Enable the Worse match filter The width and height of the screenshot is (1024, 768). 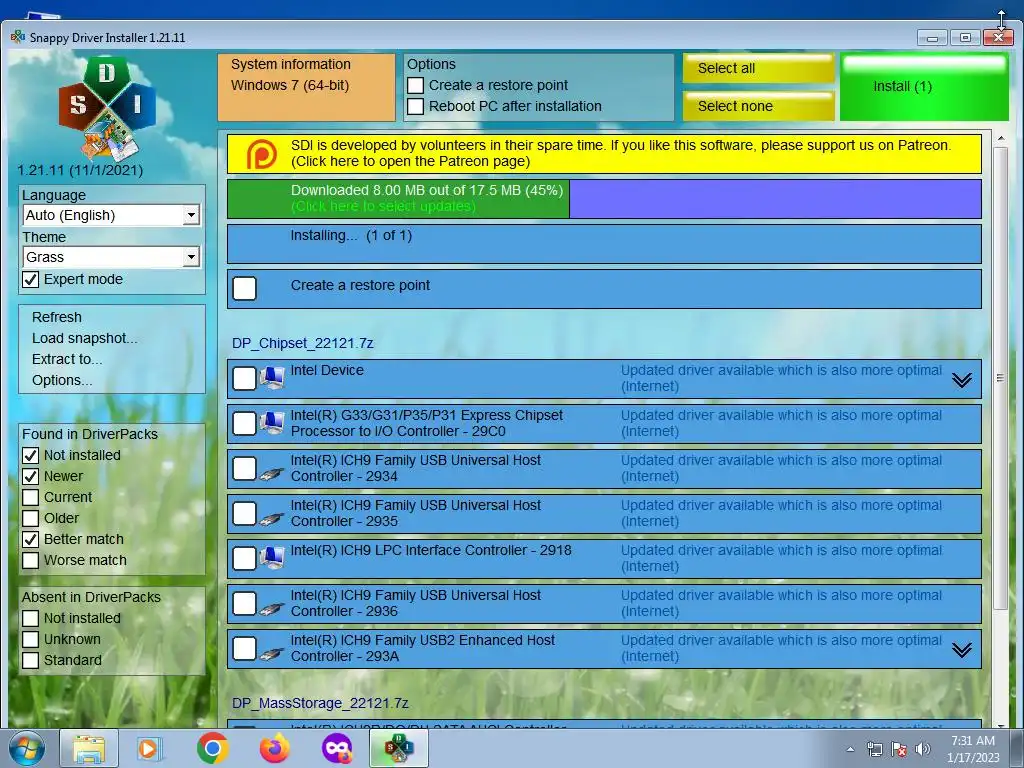pyautogui.click(x=31, y=560)
